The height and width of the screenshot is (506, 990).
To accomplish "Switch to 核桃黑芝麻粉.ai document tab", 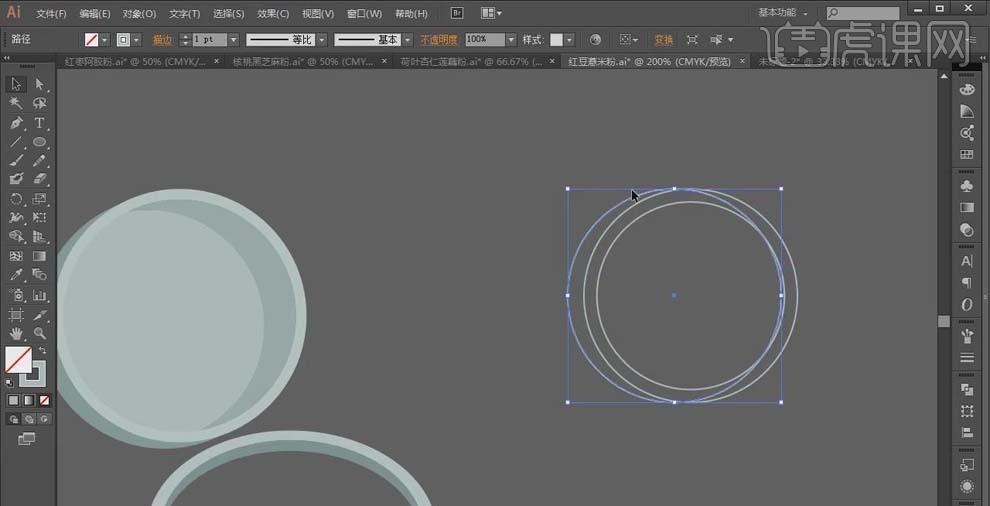I will click(x=303, y=61).
